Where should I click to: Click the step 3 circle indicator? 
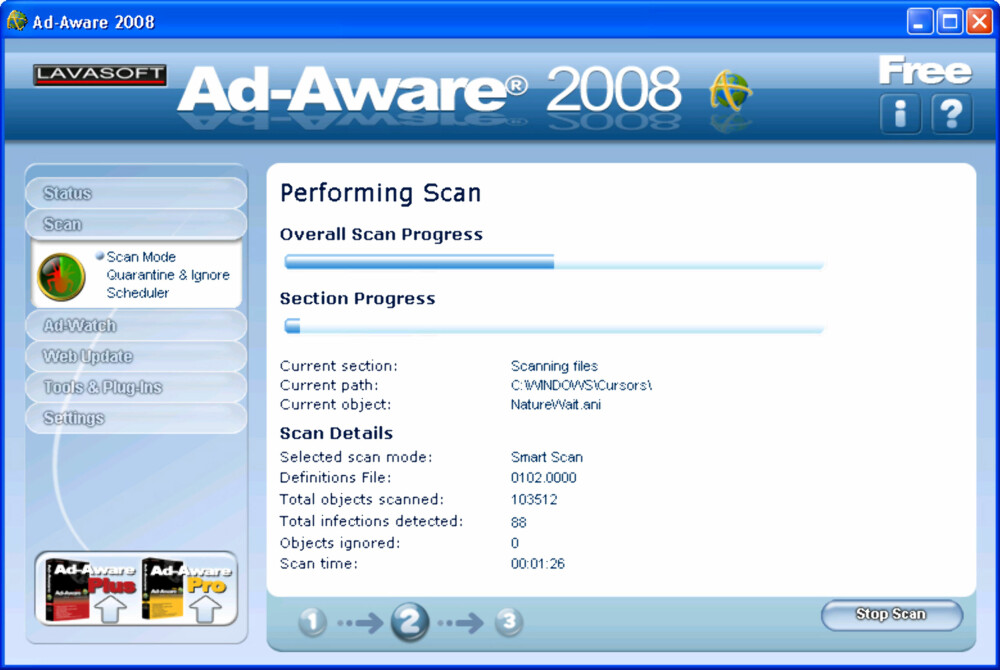tap(508, 622)
